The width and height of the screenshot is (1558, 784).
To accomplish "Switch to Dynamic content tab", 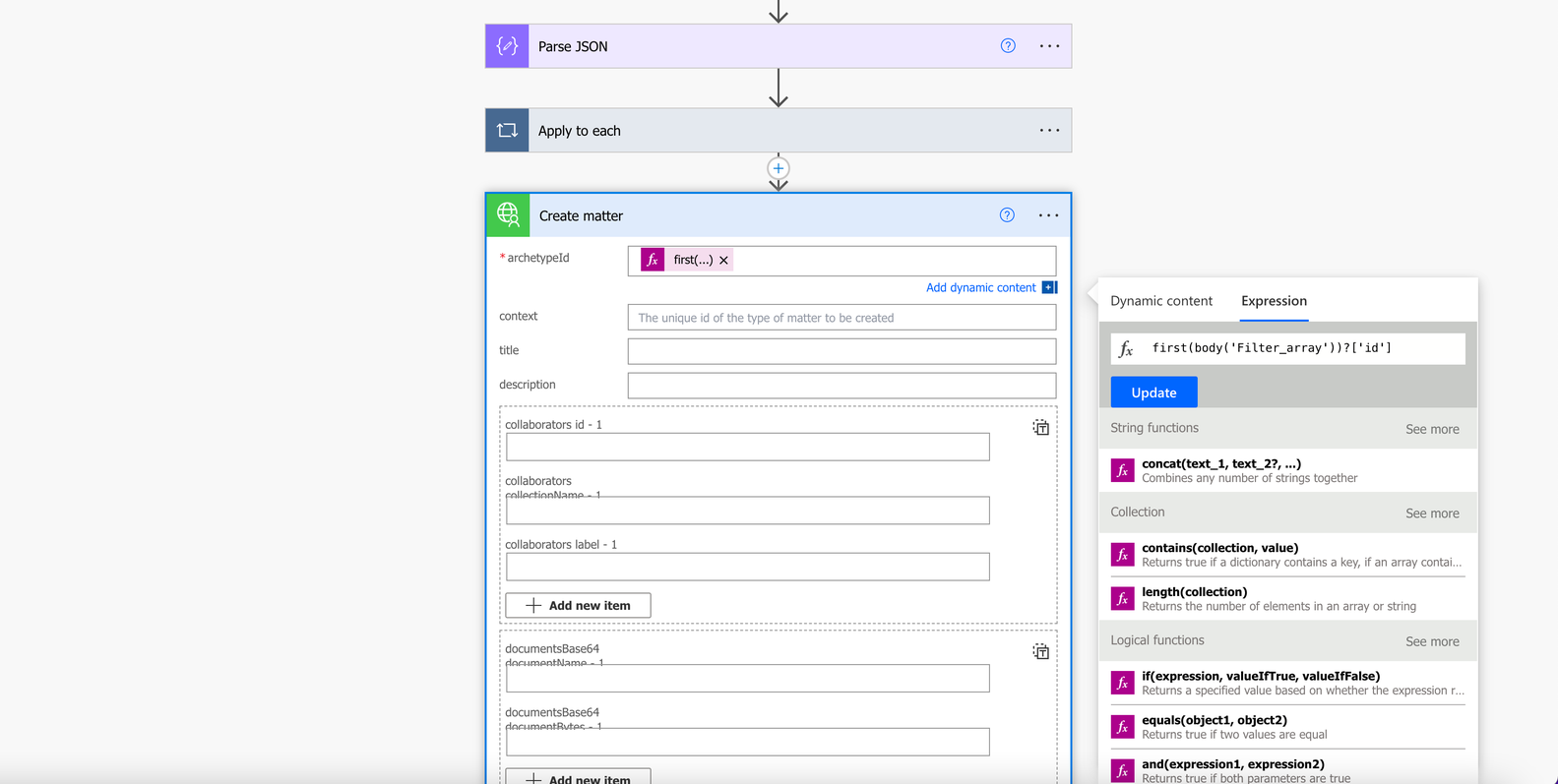I will 1161,301.
